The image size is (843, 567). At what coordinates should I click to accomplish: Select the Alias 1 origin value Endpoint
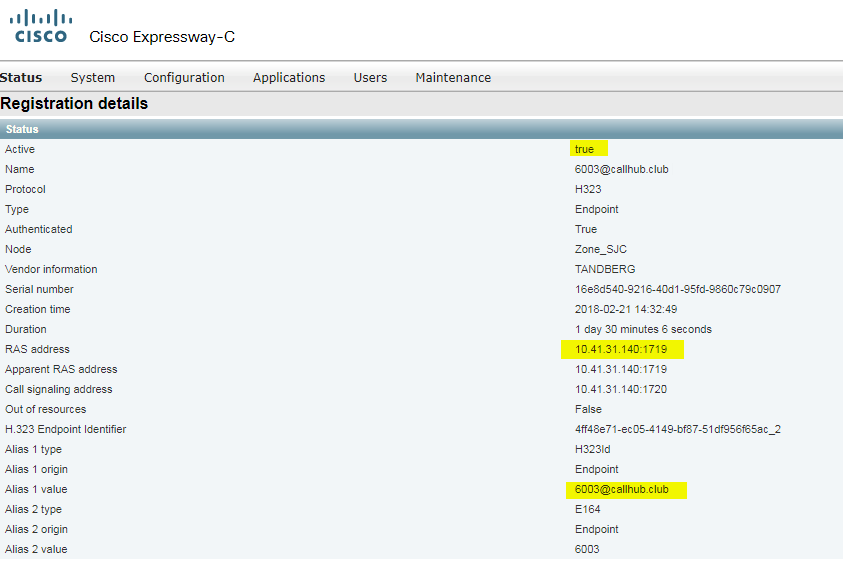pos(596,469)
